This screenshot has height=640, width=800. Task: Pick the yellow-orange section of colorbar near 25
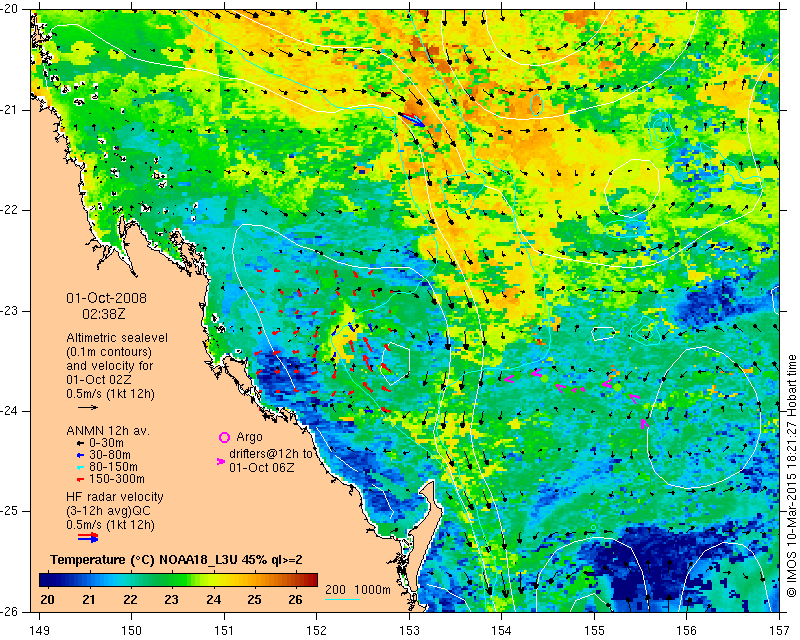(254, 580)
